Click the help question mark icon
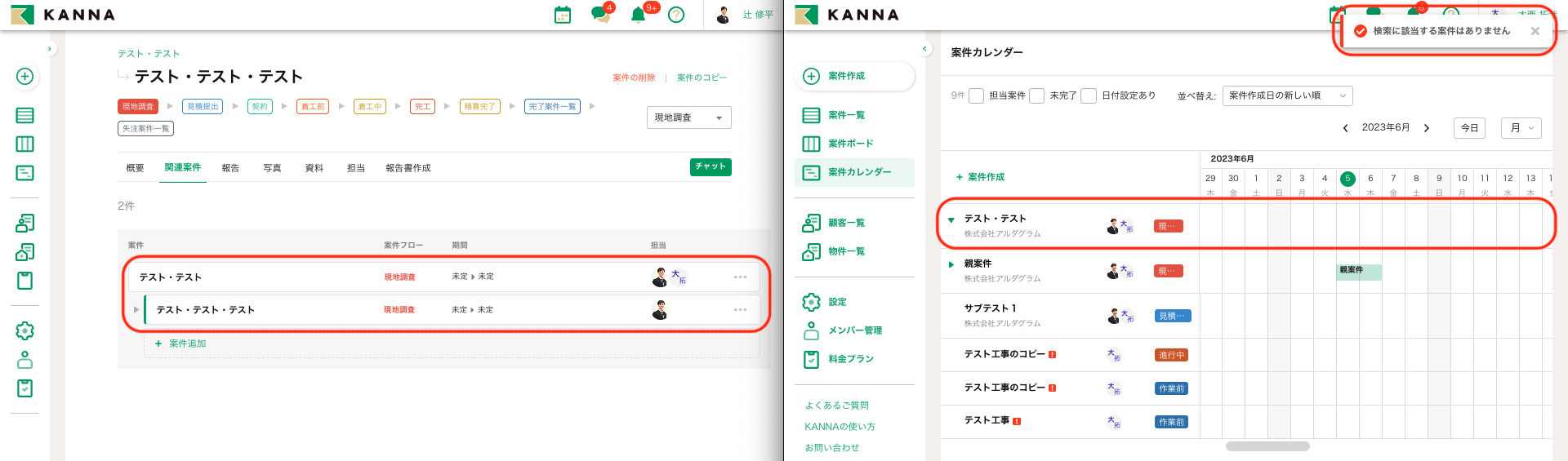 (x=676, y=15)
